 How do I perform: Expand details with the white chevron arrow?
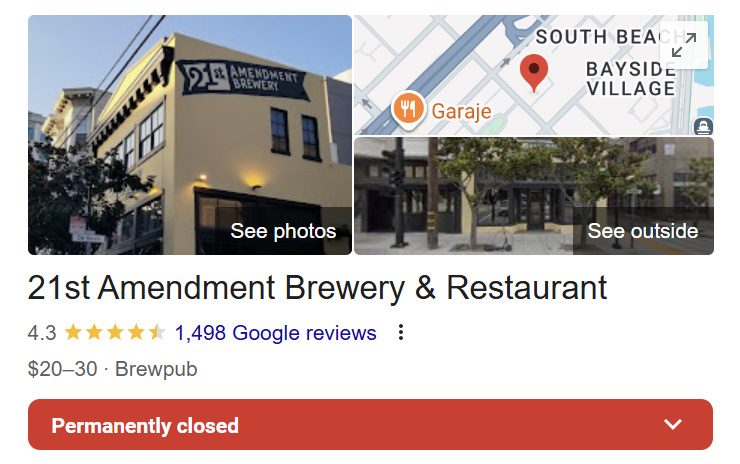point(673,424)
